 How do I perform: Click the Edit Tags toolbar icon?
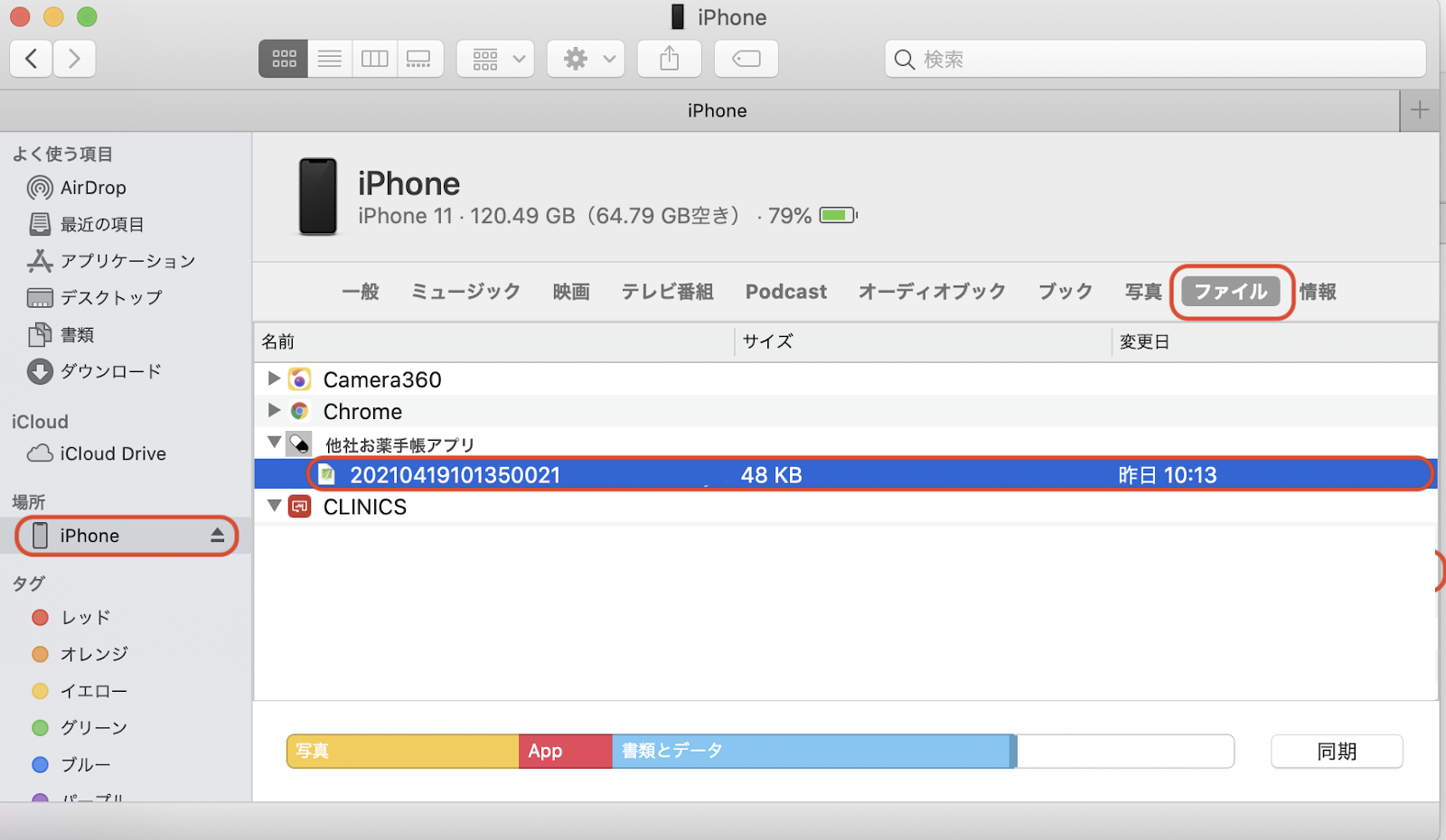click(746, 59)
